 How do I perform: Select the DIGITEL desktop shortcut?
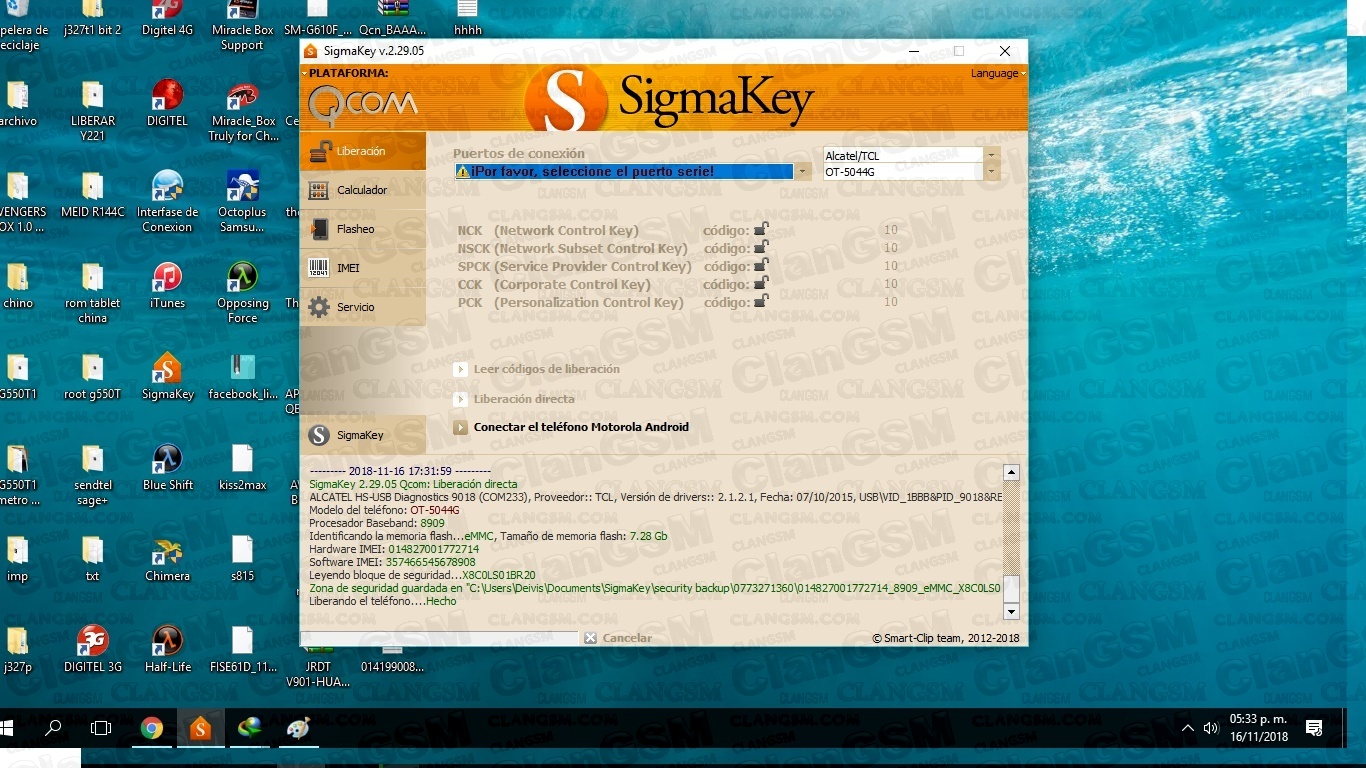[x=167, y=103]
